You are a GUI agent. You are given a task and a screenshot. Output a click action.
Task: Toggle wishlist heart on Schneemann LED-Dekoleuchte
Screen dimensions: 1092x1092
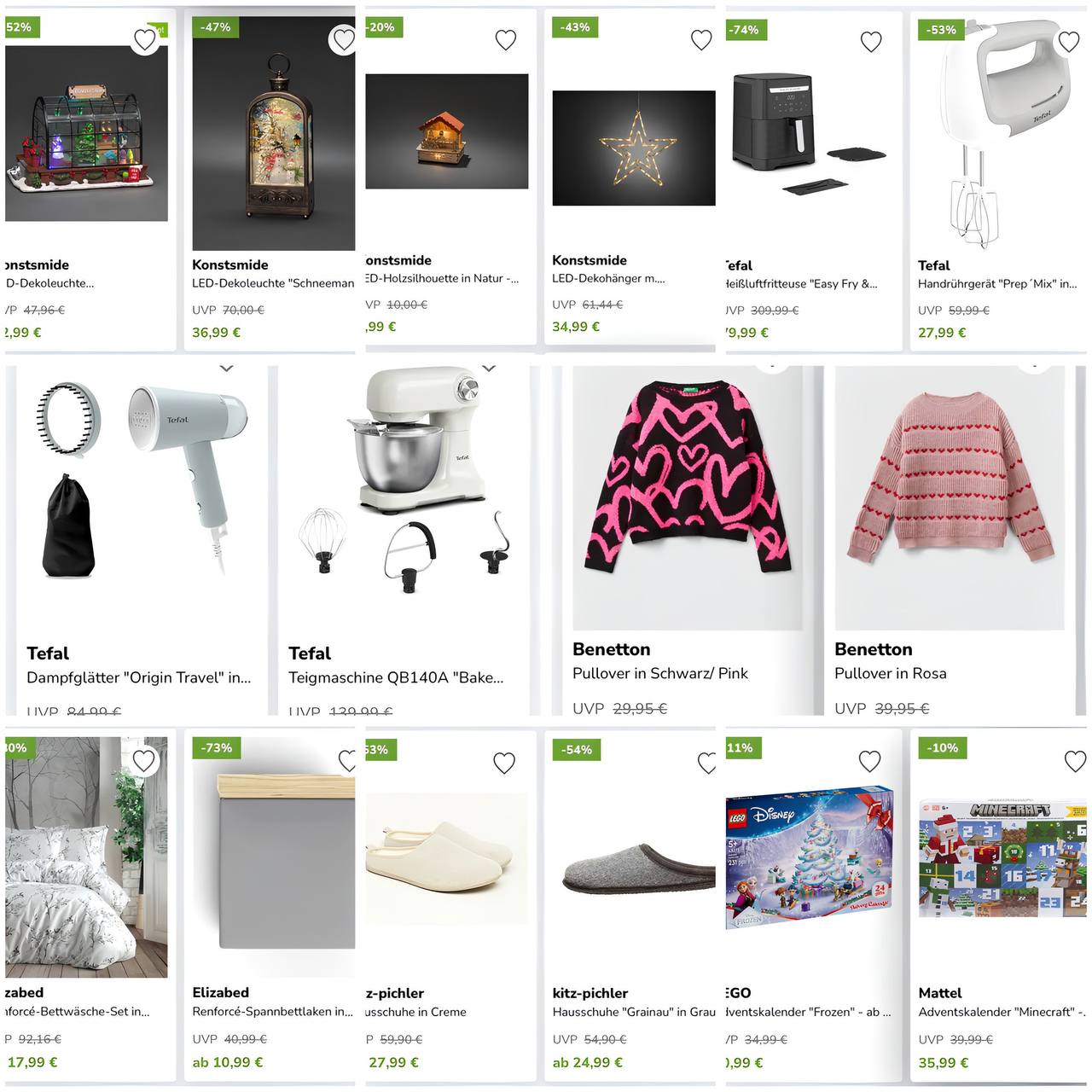[x=344, y=39]
